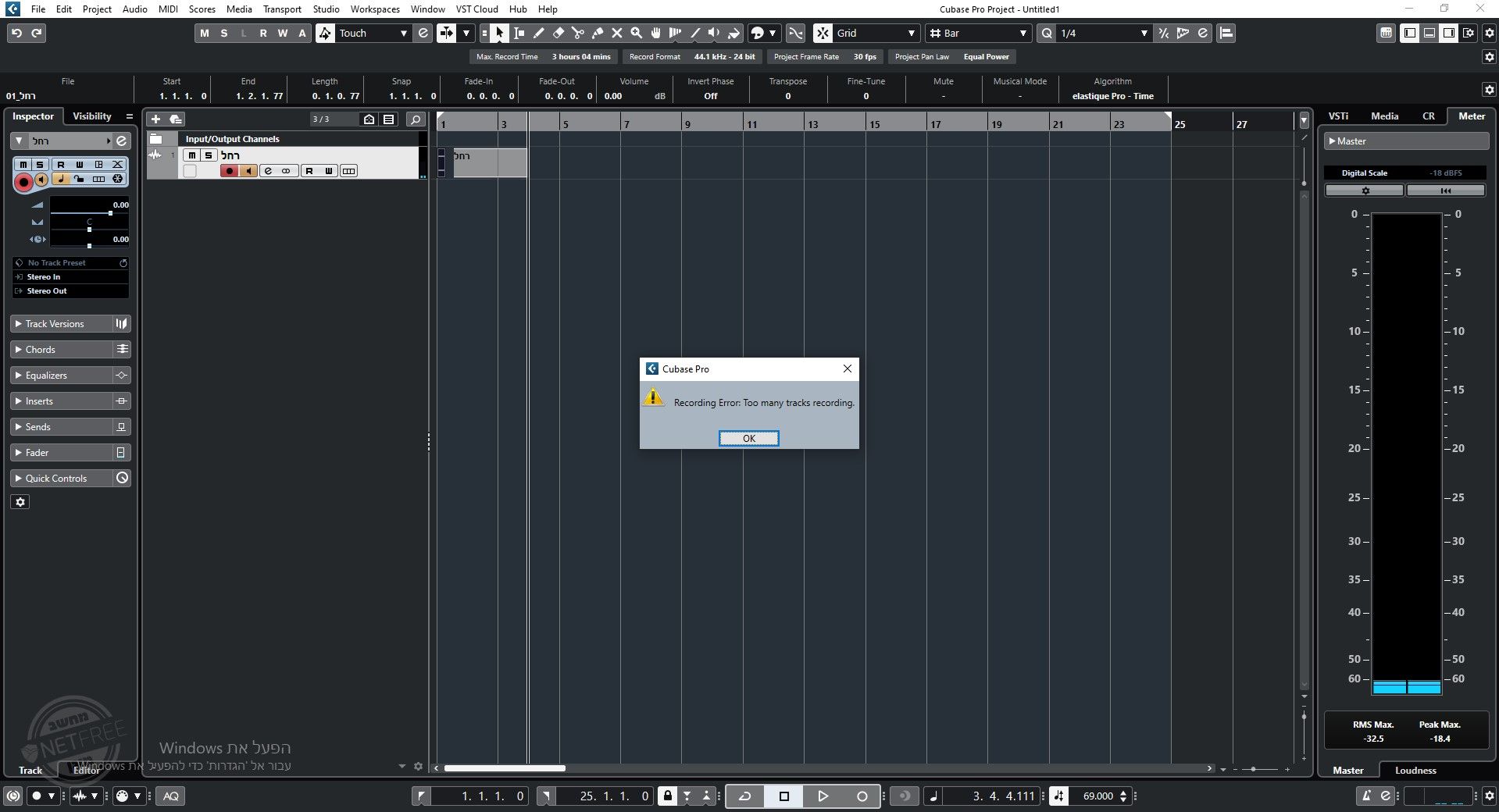Open the Set up Window Layout icon
Viewport: 1499px width, 812px height.
[1469, 33]
